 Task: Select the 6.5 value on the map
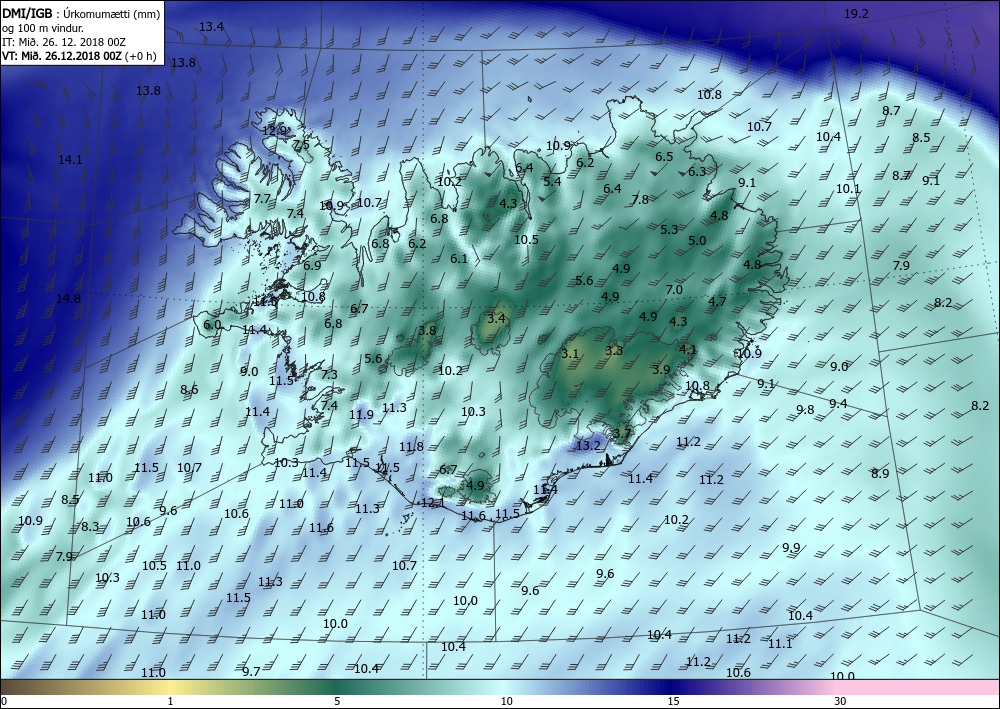coord(664,157)
